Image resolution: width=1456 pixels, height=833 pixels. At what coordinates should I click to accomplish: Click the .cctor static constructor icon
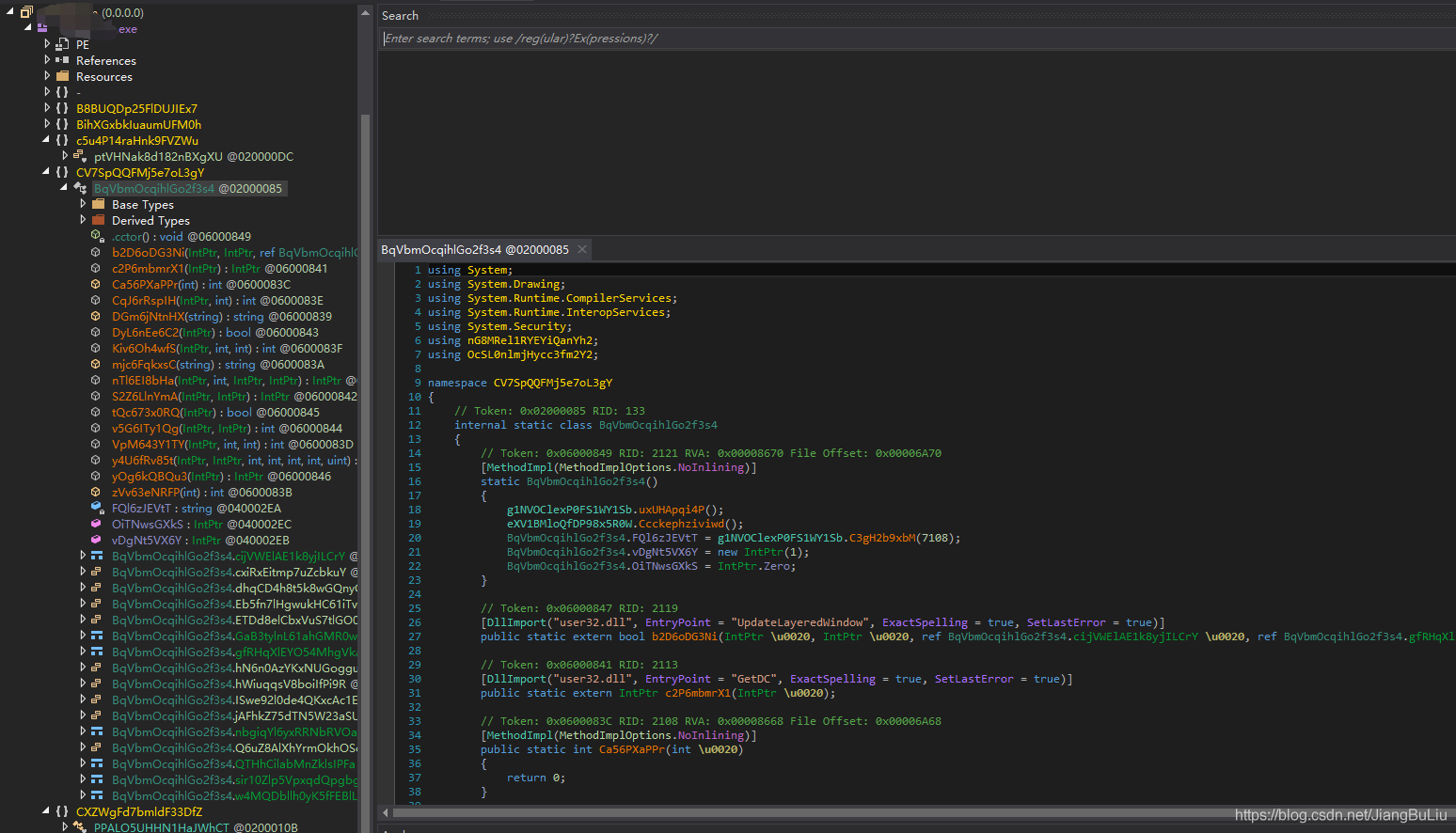(97, 236)
